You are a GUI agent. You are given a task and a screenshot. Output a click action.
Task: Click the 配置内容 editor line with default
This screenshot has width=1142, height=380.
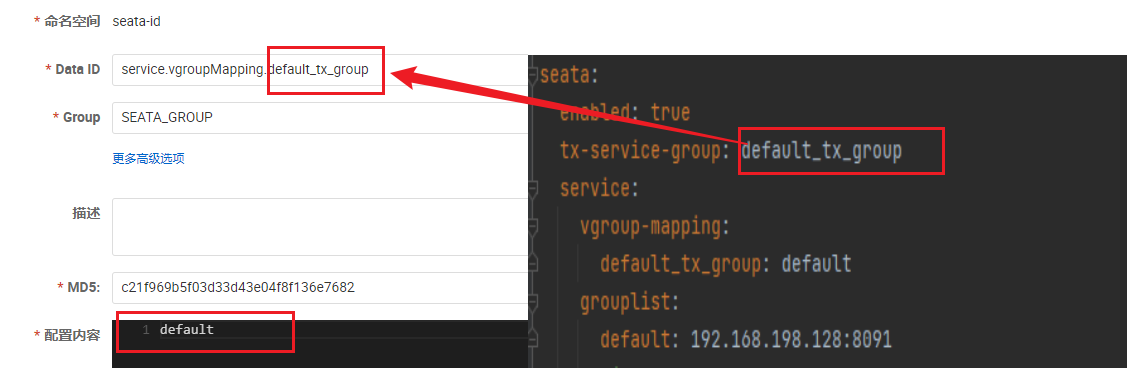click(x=186, y=329)
